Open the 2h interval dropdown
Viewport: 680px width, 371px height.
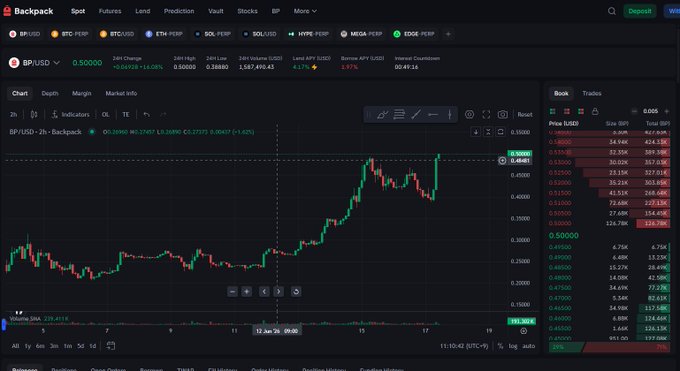(13, 115)
